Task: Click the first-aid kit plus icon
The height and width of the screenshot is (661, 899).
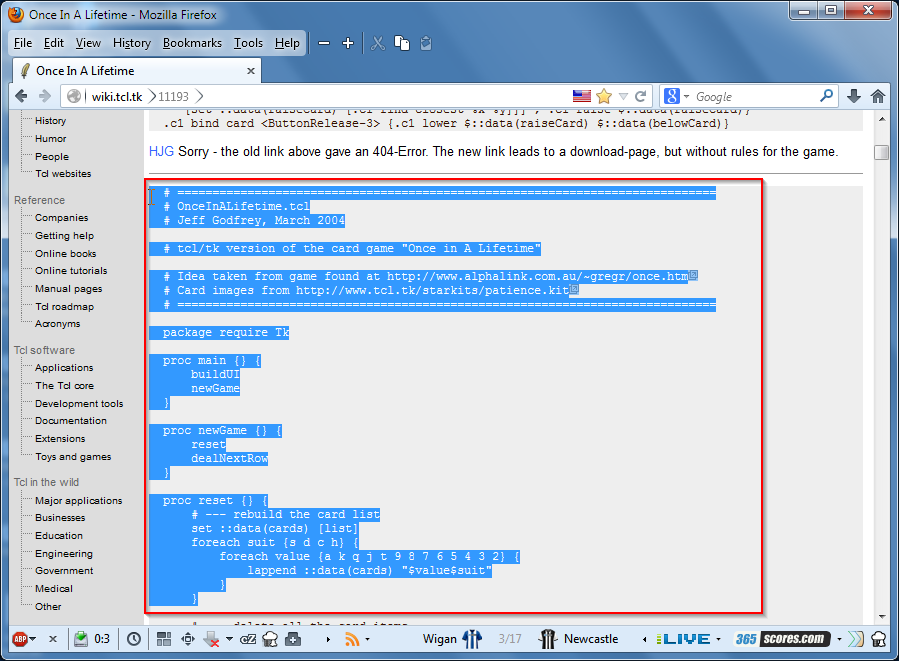Action: 293,639
